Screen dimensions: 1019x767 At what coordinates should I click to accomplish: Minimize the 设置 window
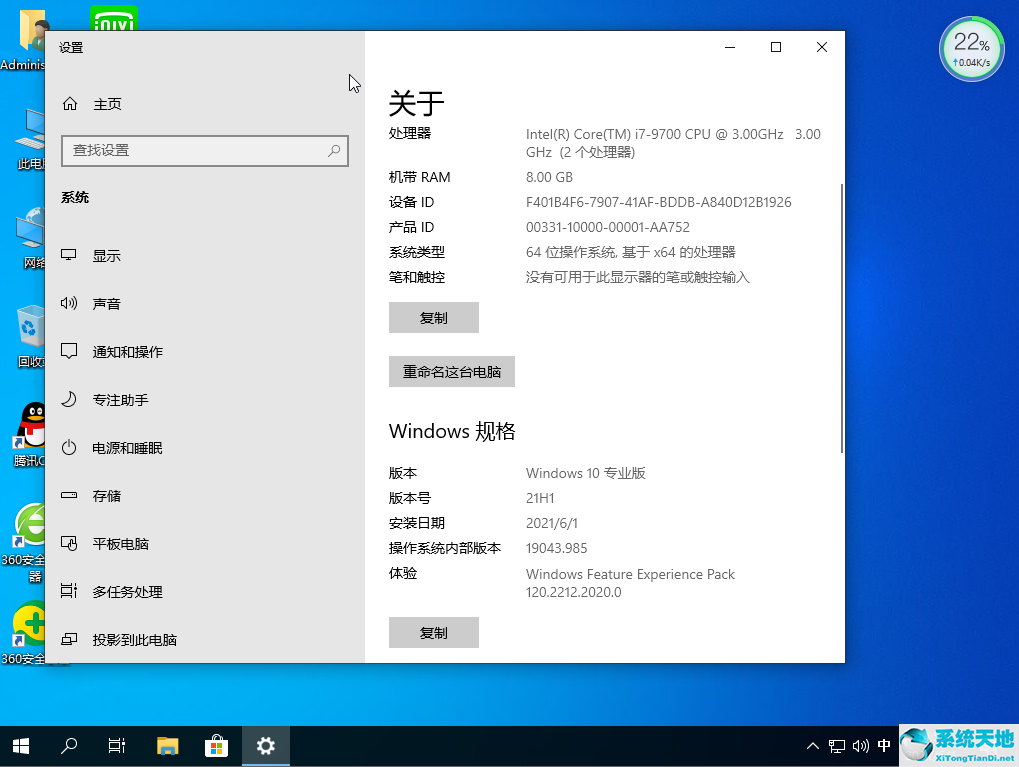[730, 47]
